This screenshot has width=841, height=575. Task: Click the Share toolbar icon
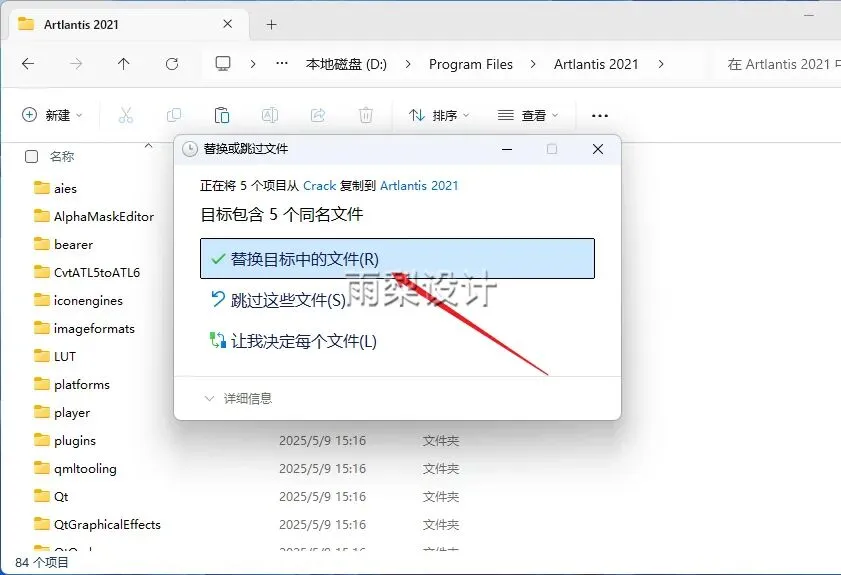tap(318, 115)
